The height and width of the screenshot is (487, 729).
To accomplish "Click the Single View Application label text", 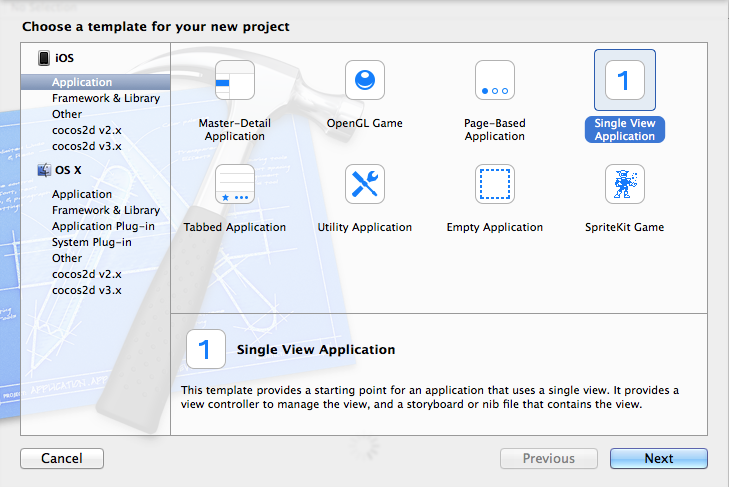I will click(x=625, y=130).
